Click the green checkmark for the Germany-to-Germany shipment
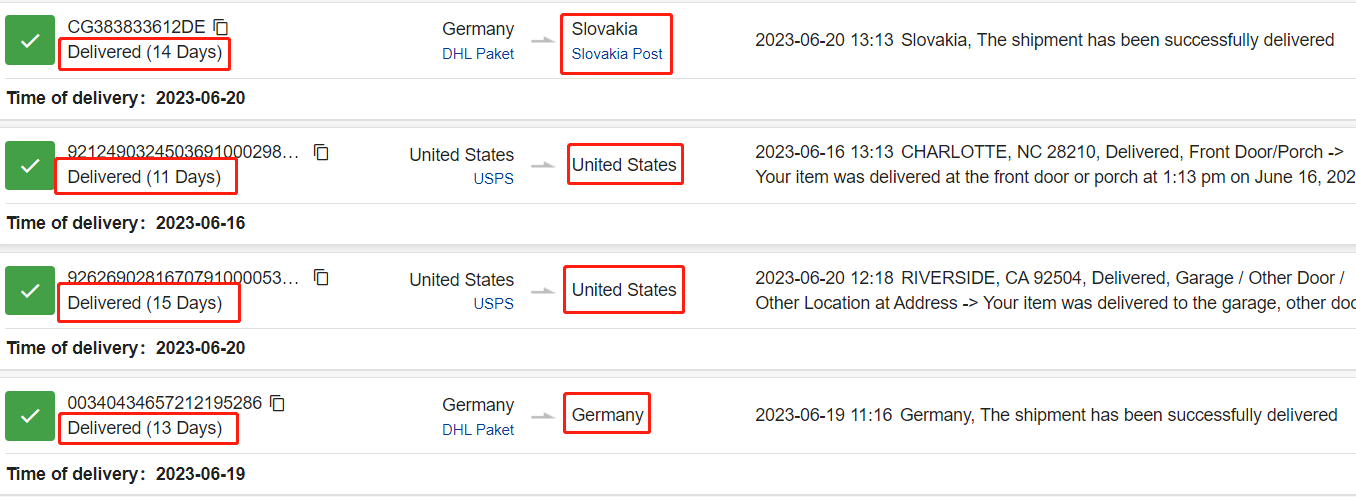This screenshot has width=1356, height=497. pos(30,416)
